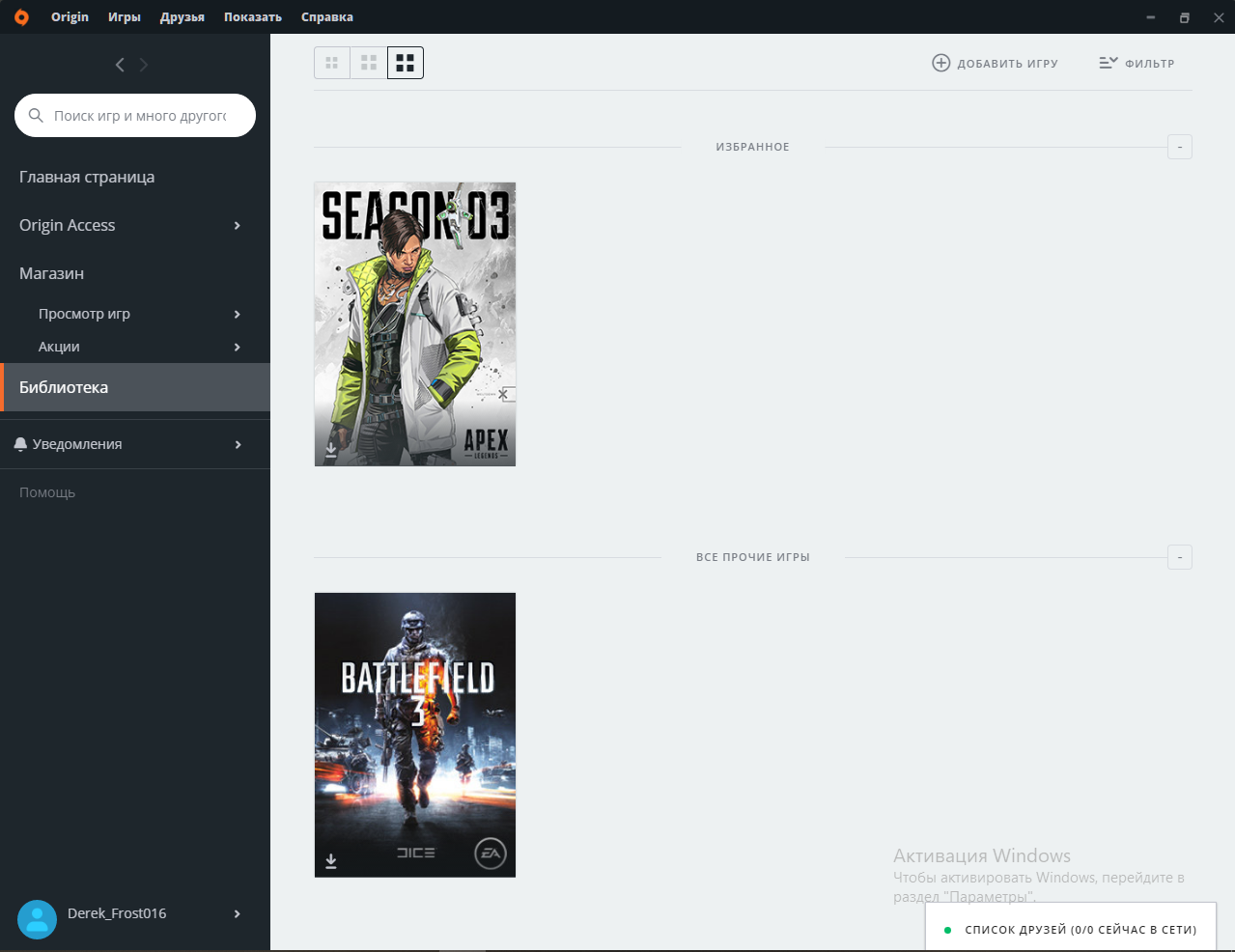
Task: Click download icon on Apex Legends tile
Action: point(331,450)
